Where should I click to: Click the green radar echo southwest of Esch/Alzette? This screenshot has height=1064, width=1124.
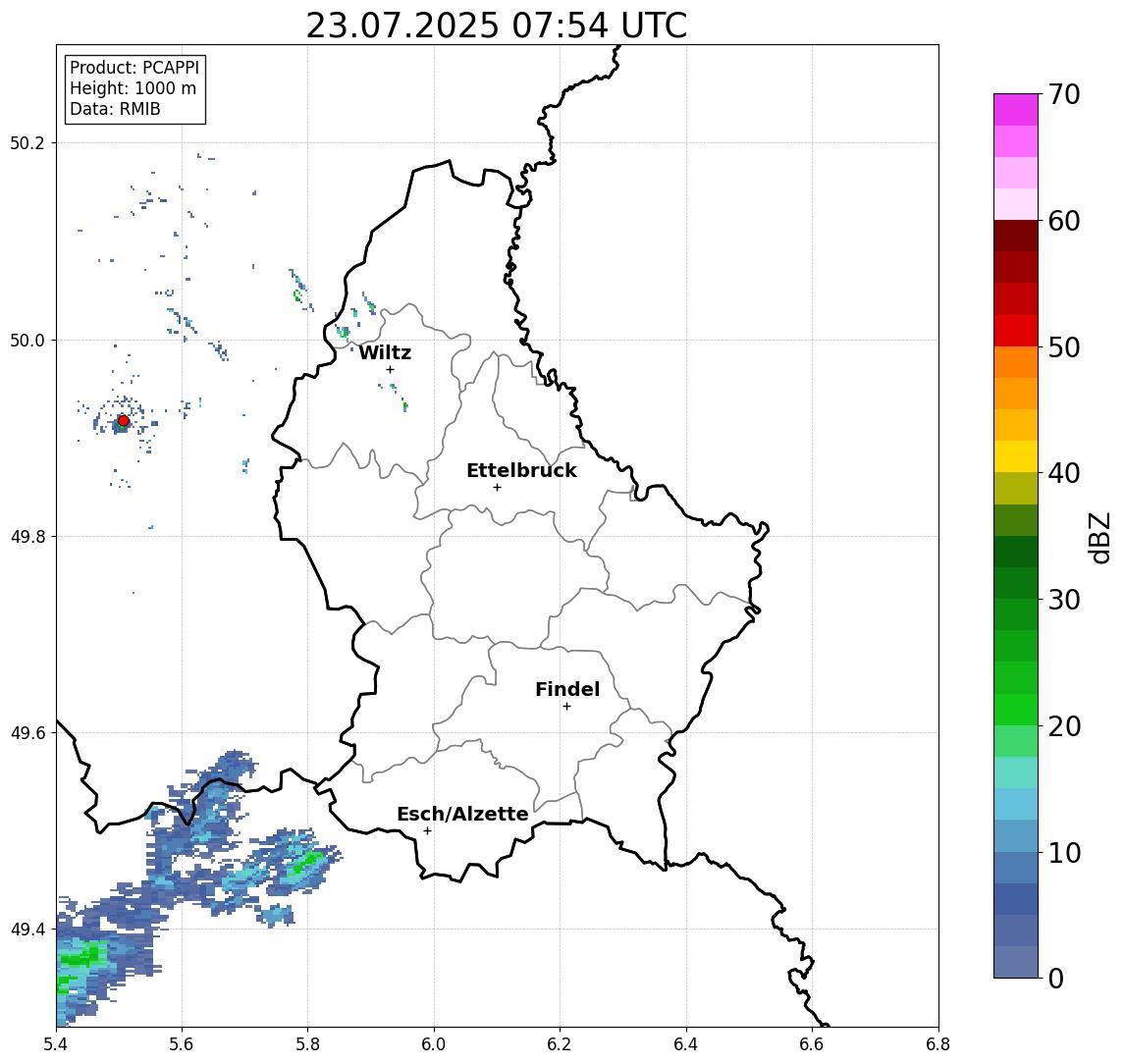(x=306, y=862)
